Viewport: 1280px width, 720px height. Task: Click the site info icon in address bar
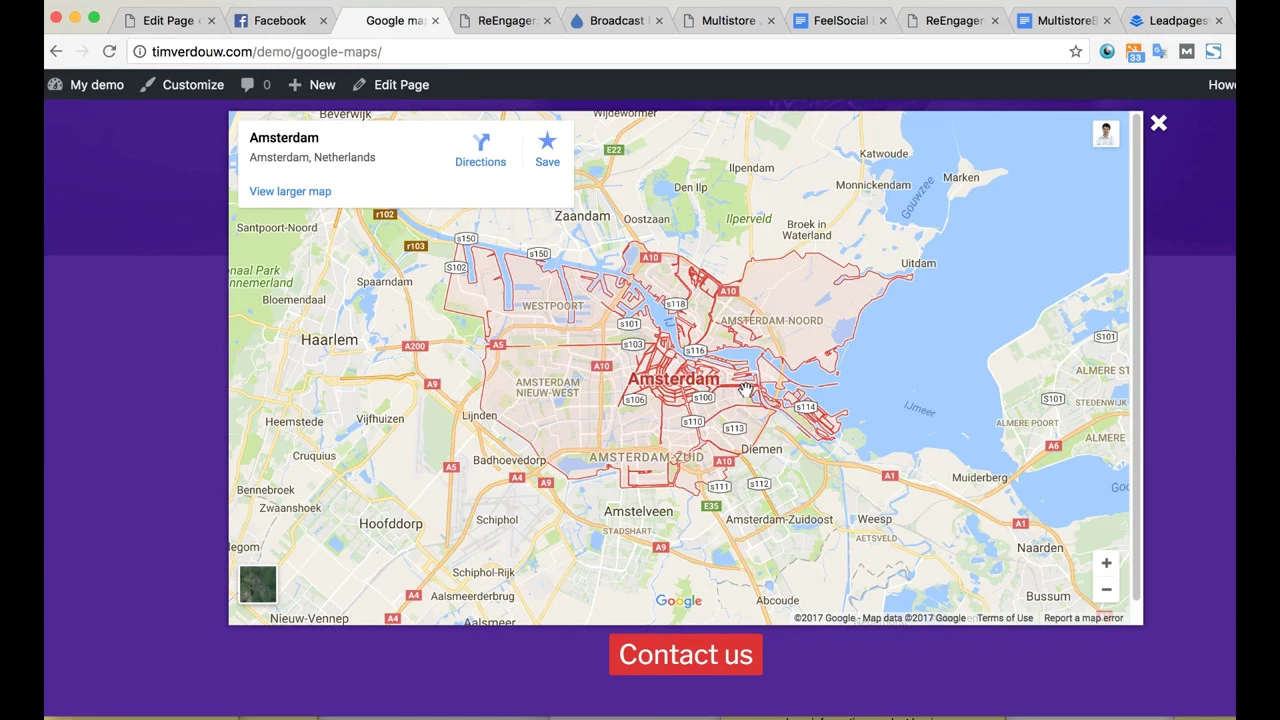click(x=139, y=51)
